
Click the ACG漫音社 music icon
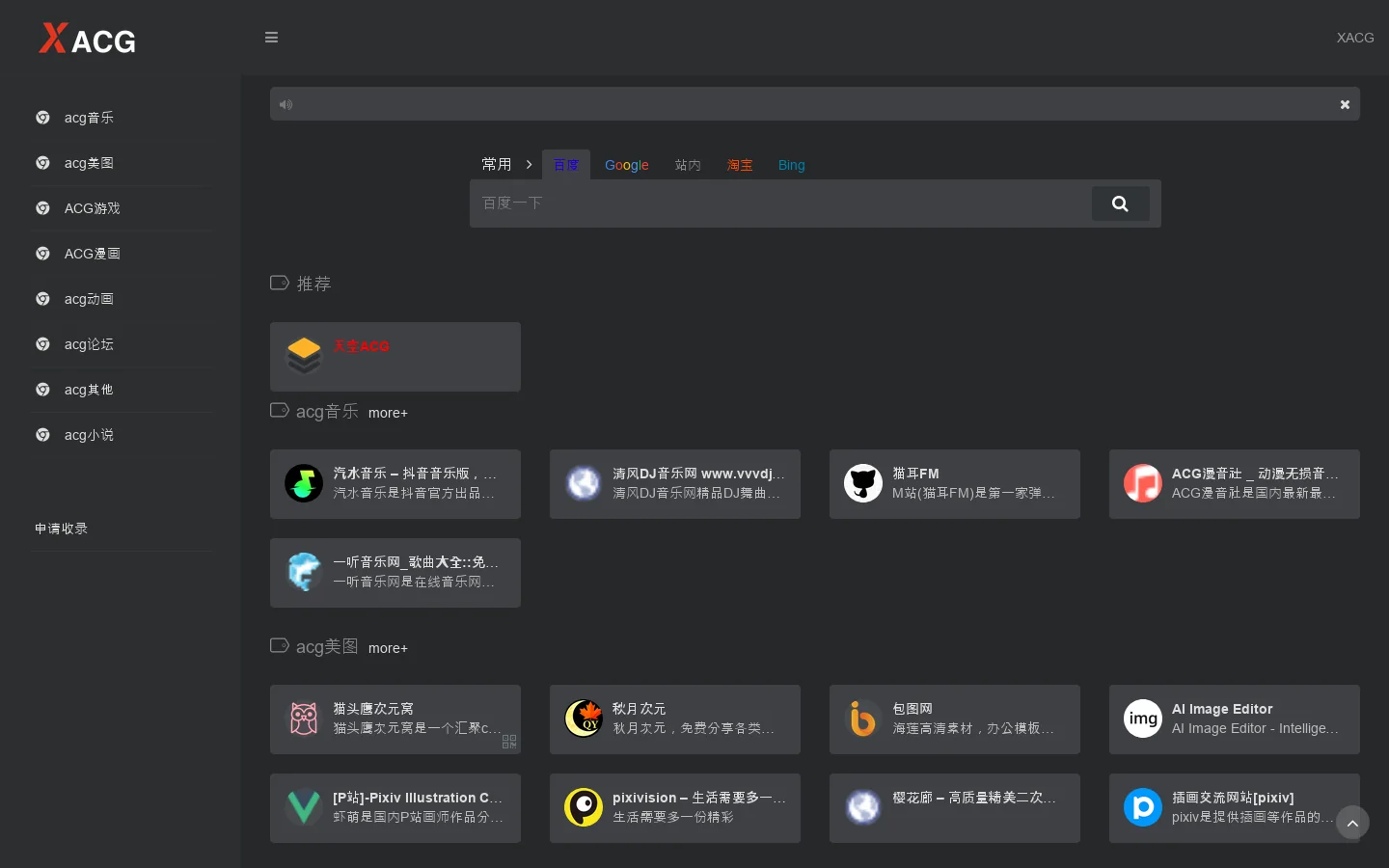(1143, 483)
